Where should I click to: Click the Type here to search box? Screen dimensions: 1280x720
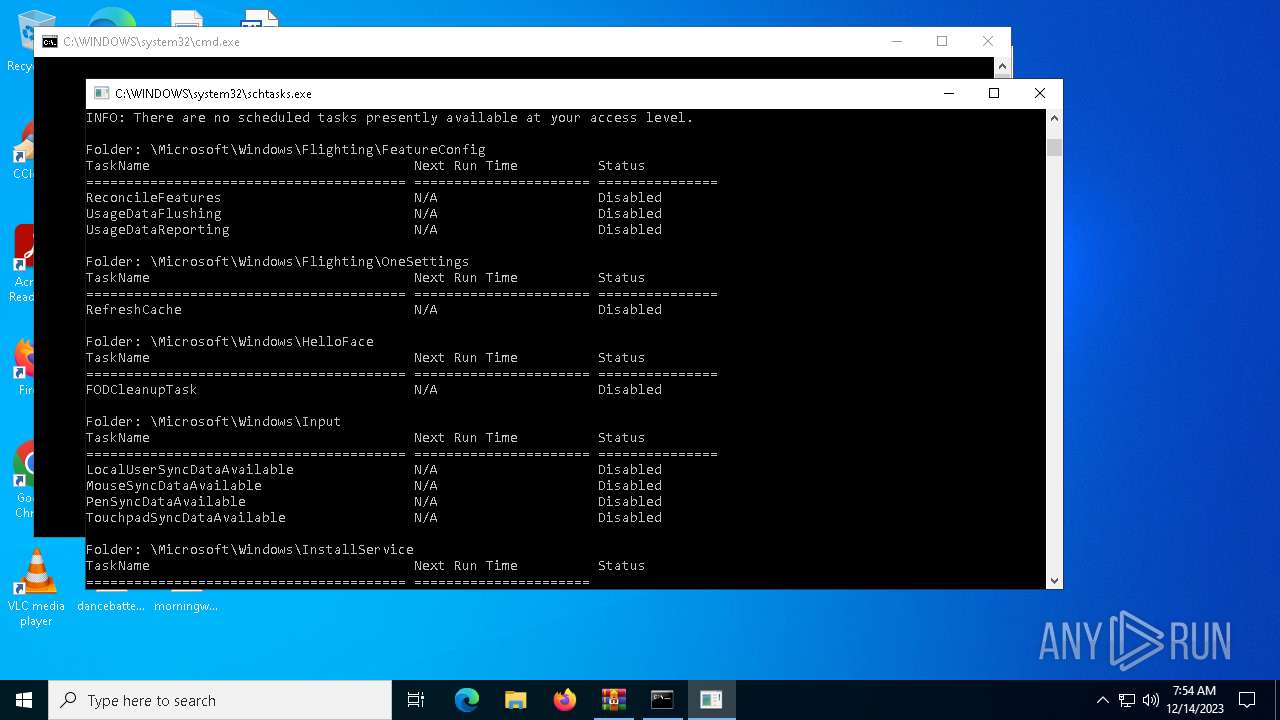(x=220, y=700)
